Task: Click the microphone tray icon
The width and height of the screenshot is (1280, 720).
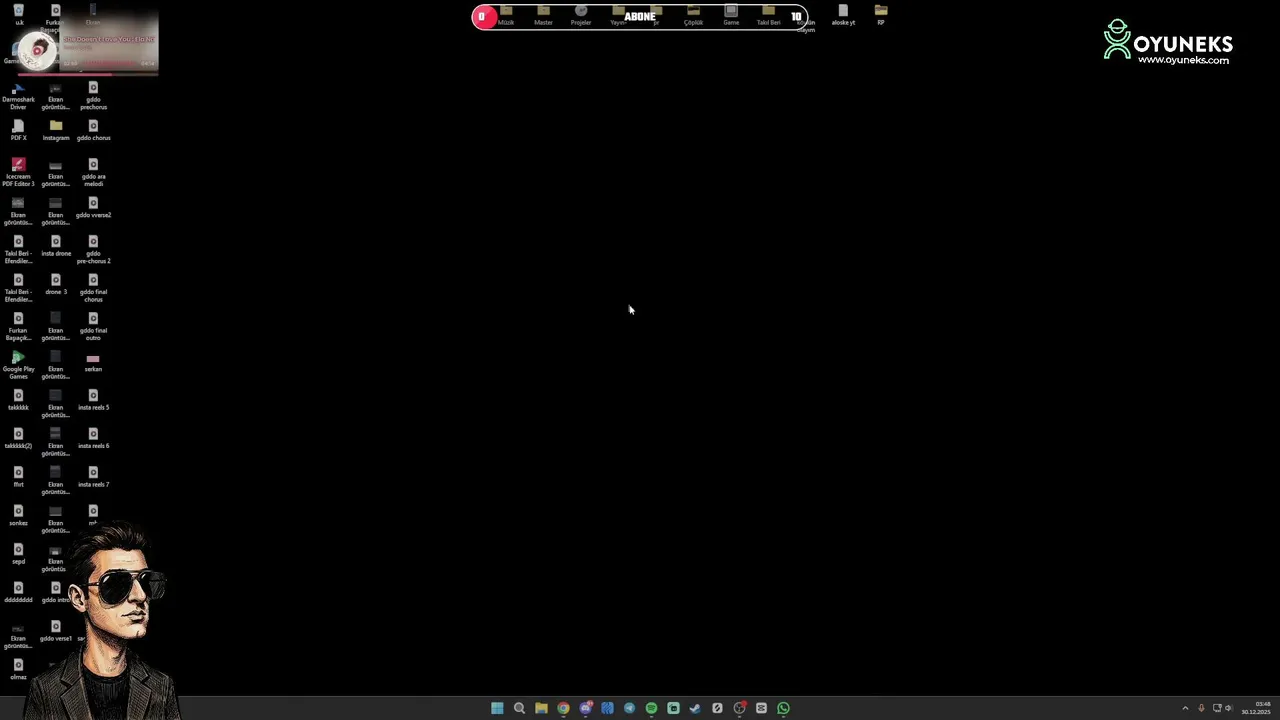Action: pyautogui.click(x=1201, y=708)
